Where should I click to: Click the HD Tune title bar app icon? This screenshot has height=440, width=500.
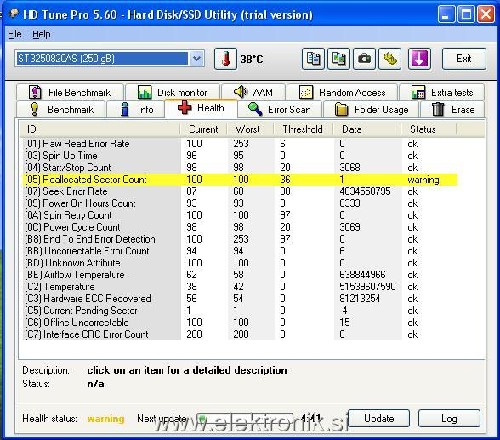click(14, 14)
